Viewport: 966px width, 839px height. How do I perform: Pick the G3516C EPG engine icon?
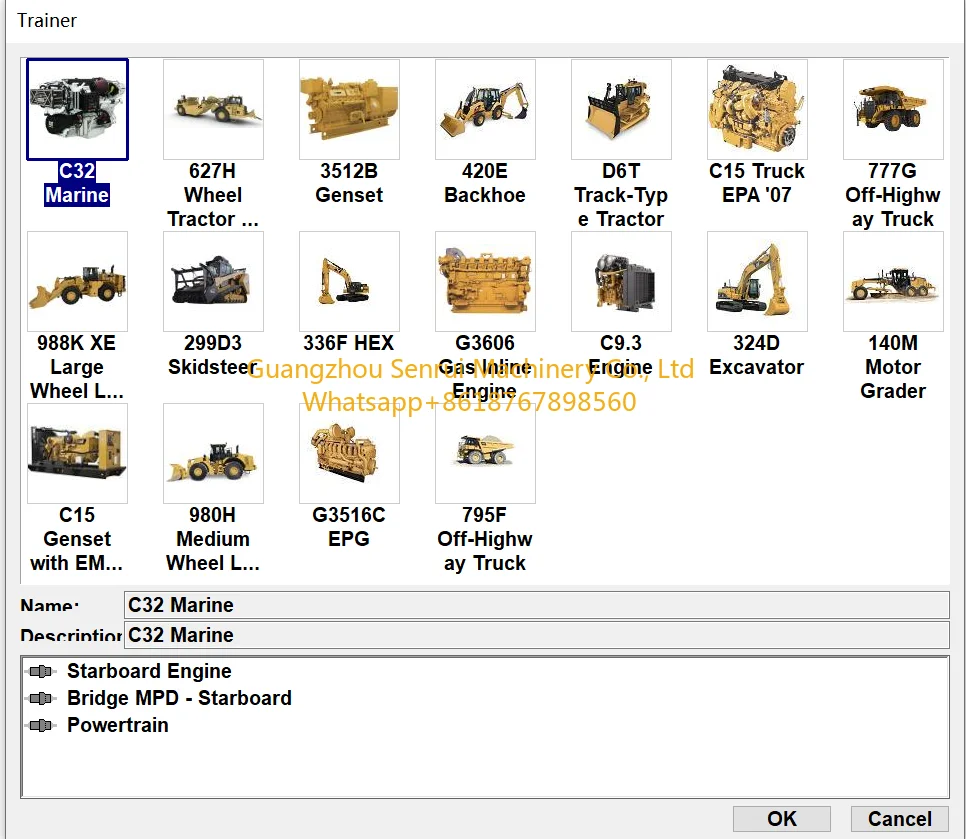pos(349,453)
